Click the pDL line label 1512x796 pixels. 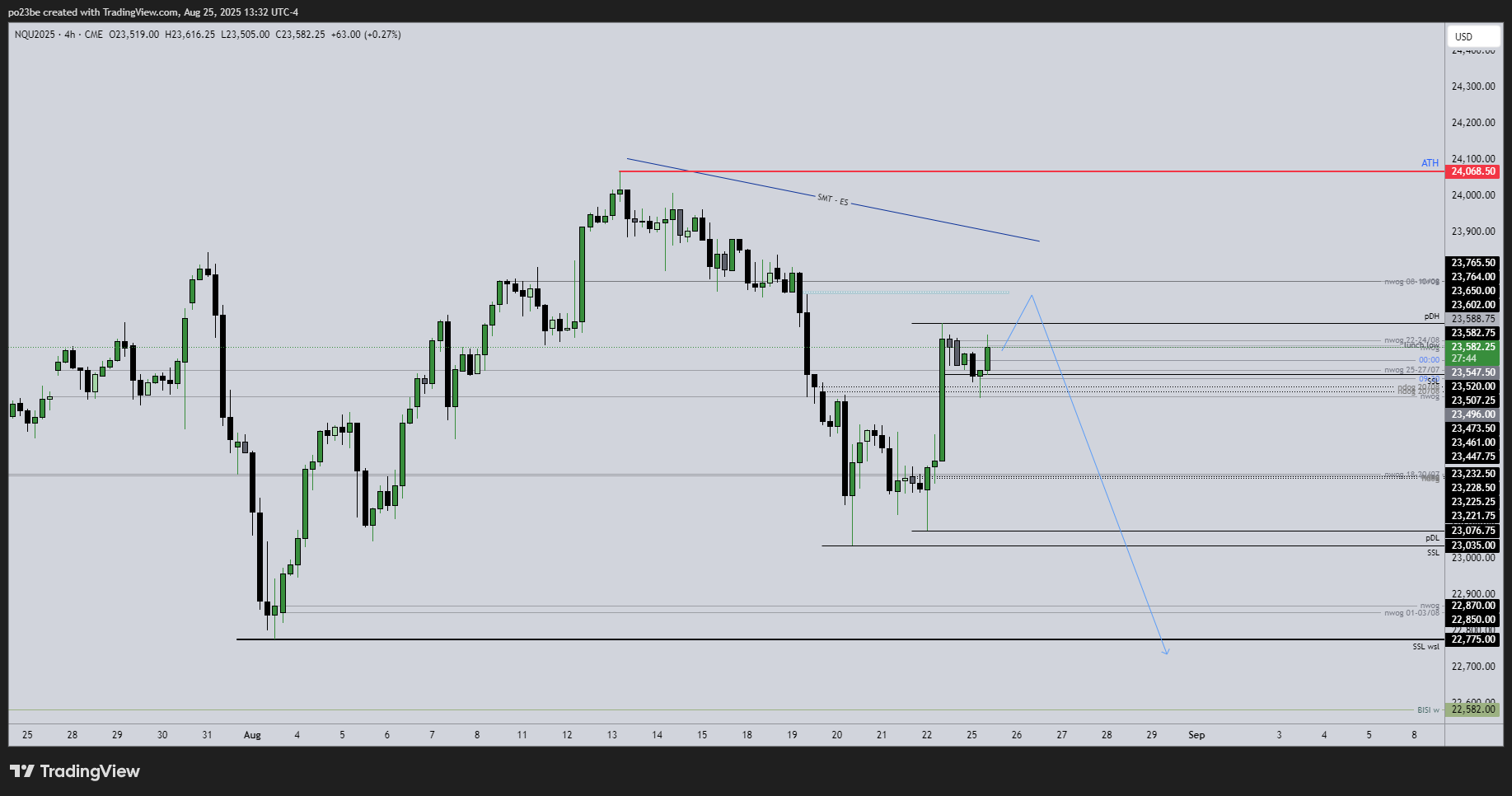coord(1432,538)
